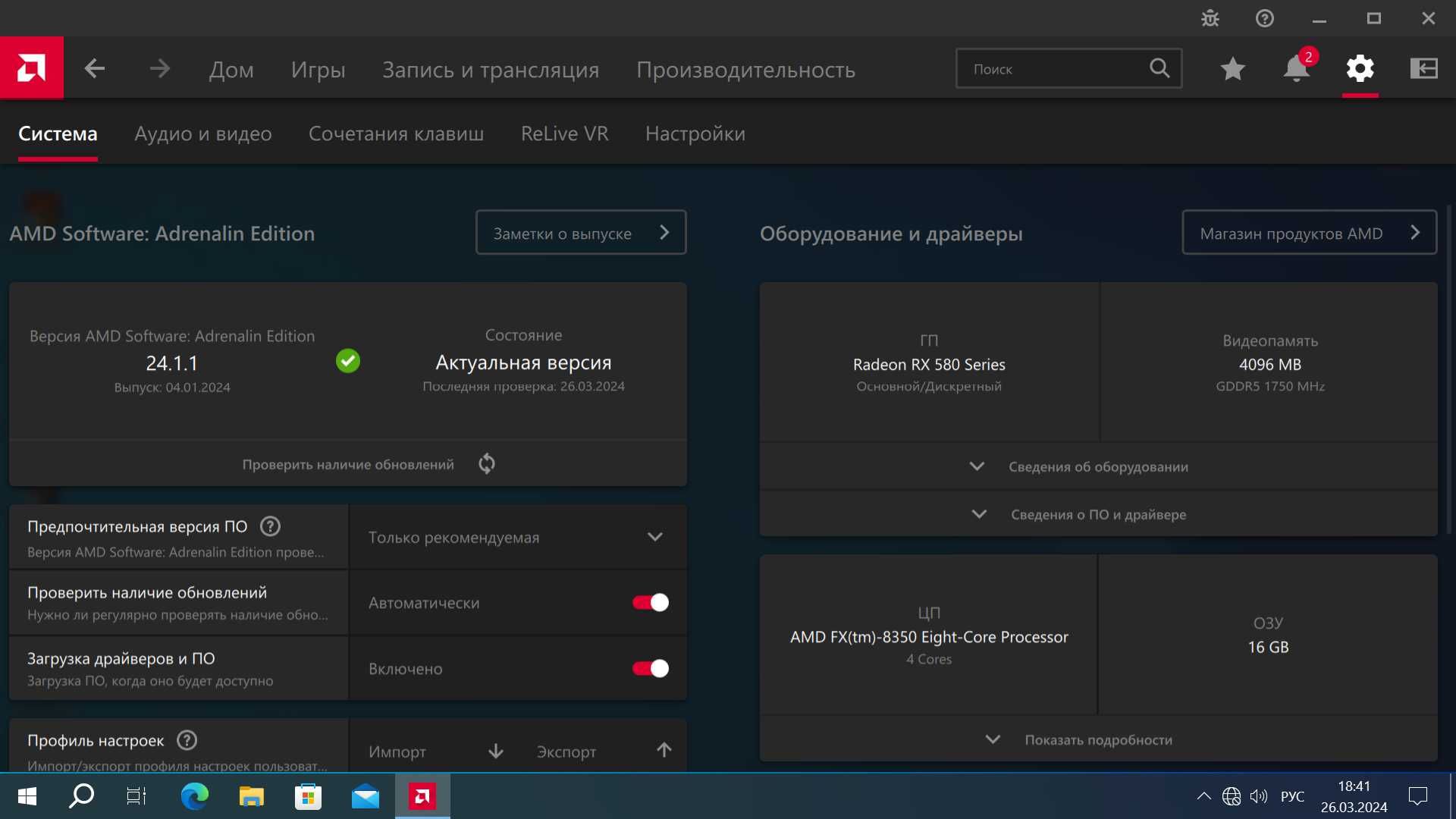
Task: Open Запись и трансляция tab
Action: click(491, 70)
